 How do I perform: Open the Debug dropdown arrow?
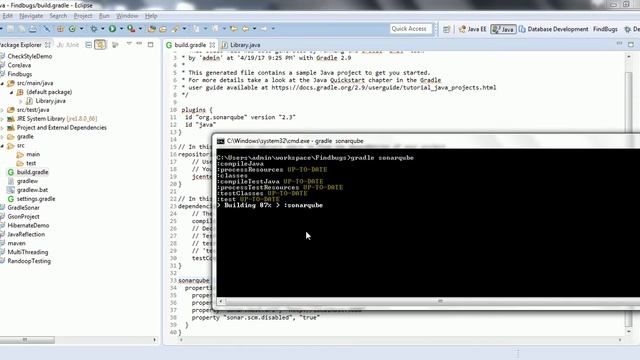[x=102, y=29]
